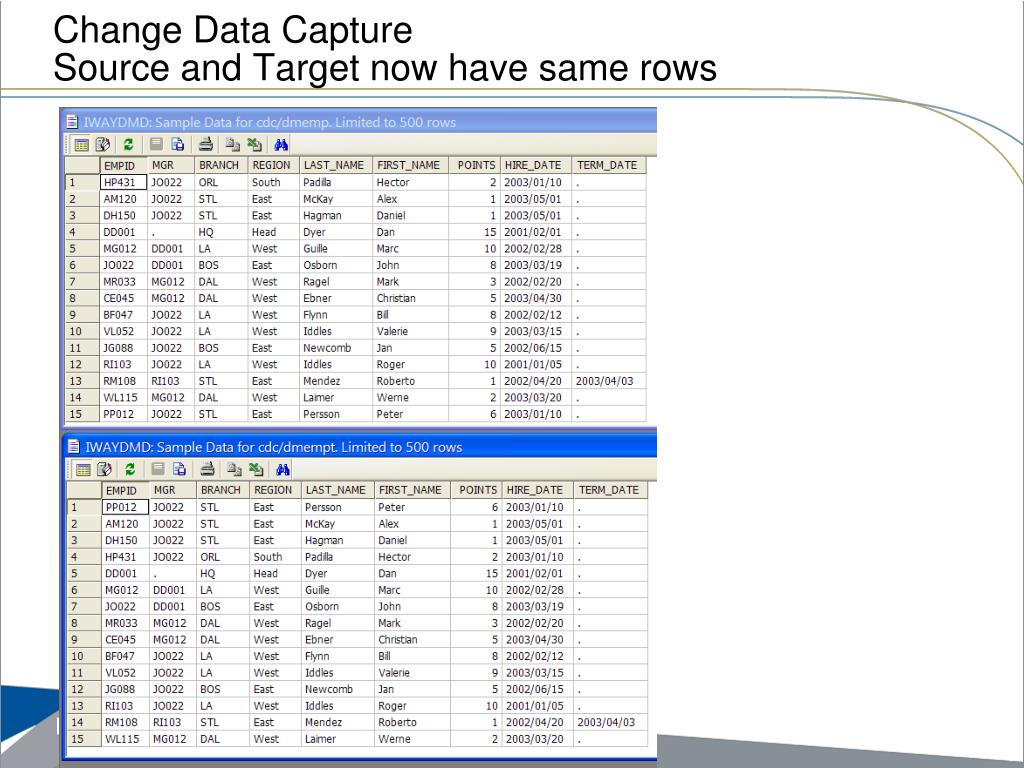Click the REGION column header in dmemp window
Viewport: 1024px width, 768px height.
pos(273,165)
